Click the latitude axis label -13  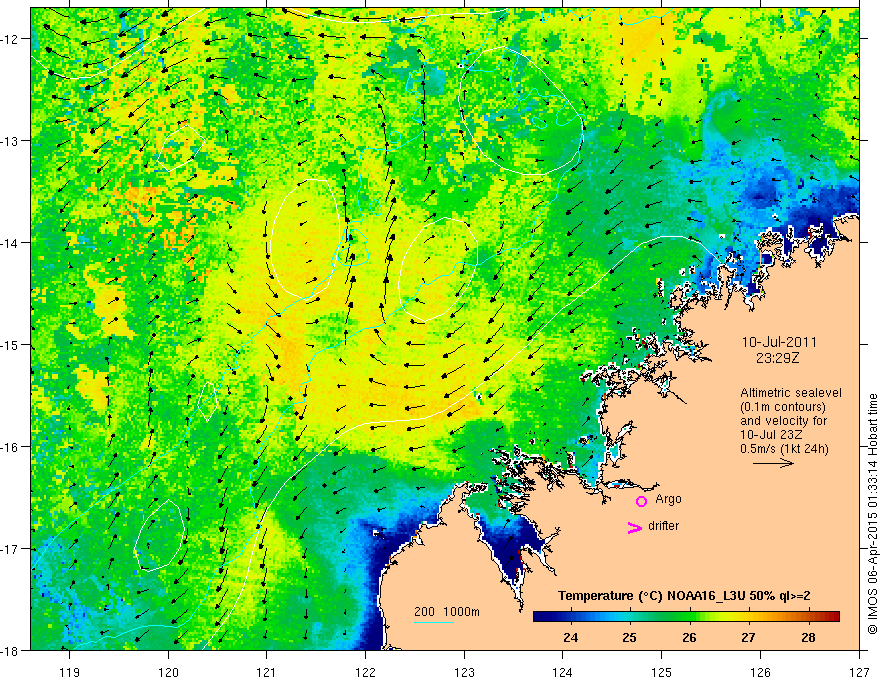11,140
